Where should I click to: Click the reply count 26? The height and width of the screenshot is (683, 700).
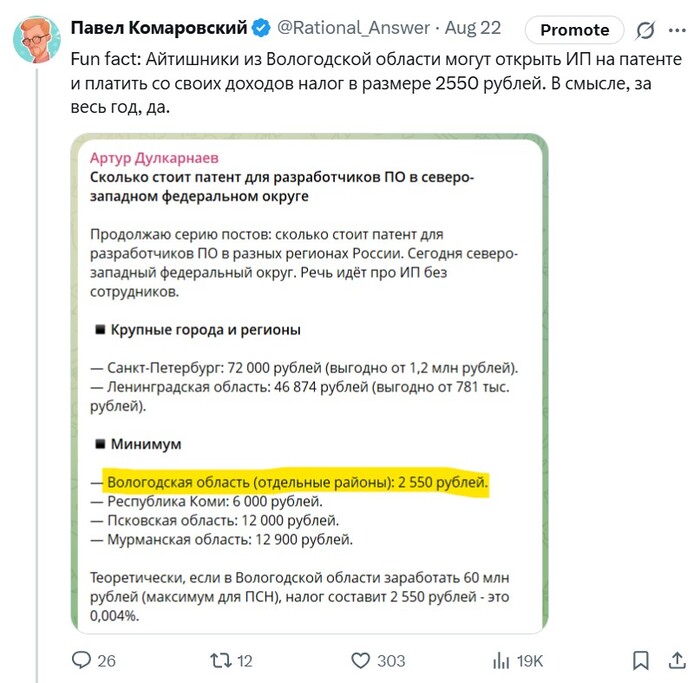coord(106,660)
